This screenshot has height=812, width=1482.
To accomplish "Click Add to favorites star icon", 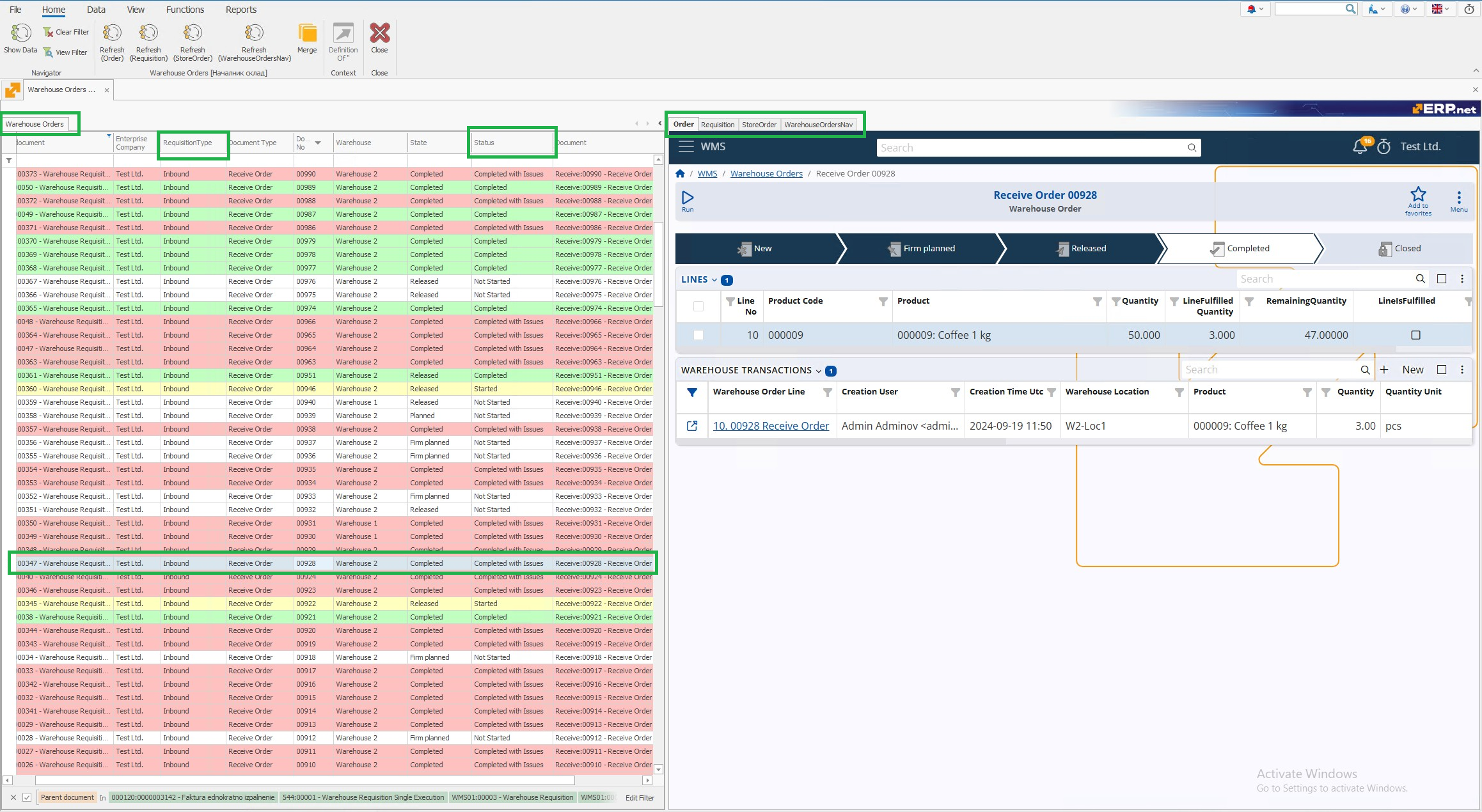I will tap(1418, 194).
